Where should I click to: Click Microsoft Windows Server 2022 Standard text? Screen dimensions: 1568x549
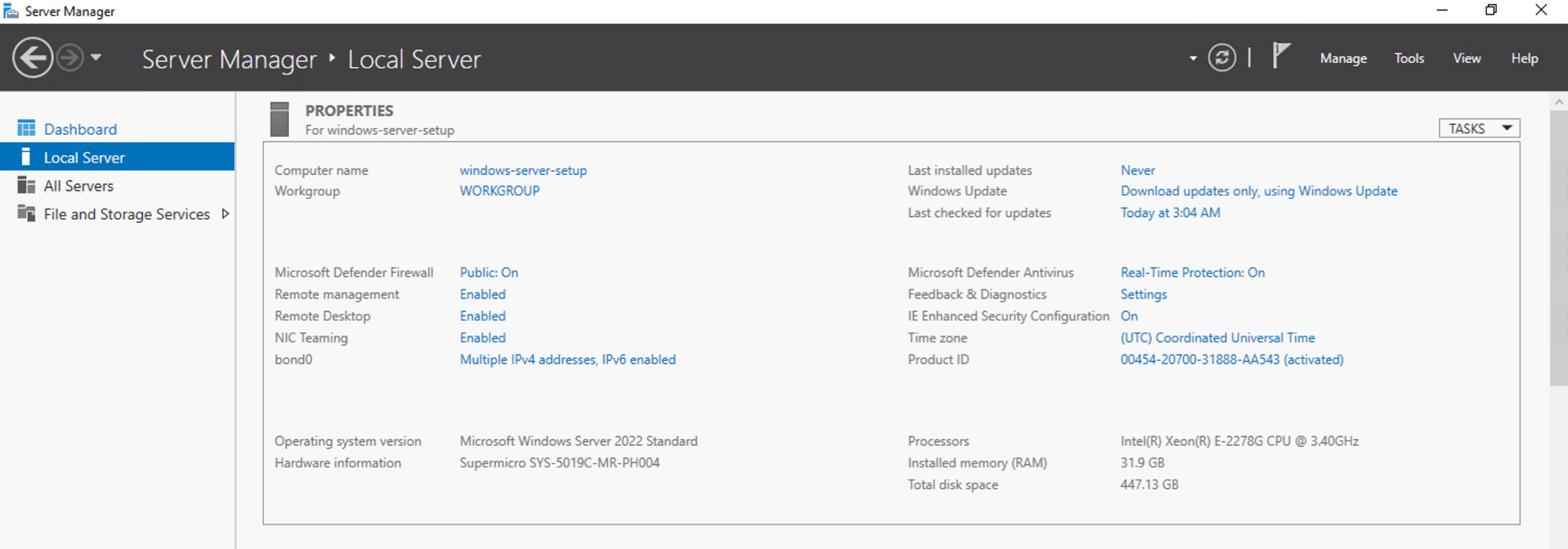tap(579, 441)
